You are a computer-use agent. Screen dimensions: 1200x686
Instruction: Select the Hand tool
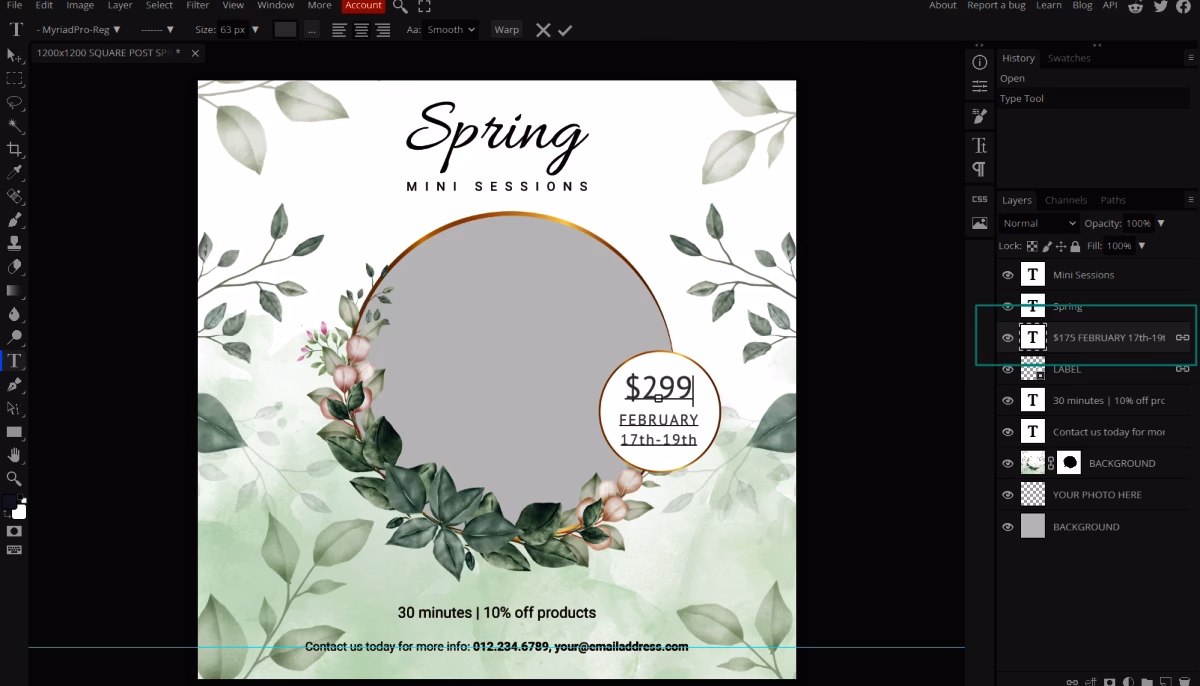(x=13, y=456)
